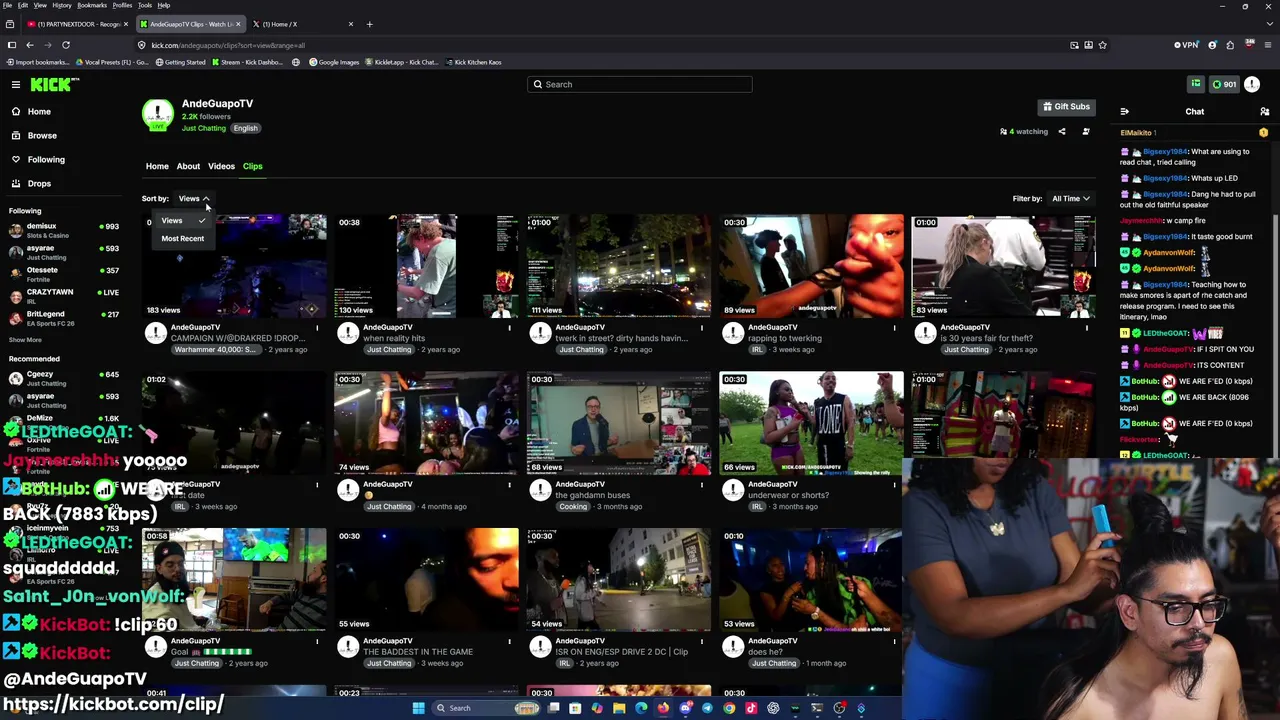
Task: Open Discord from the taskbar
Action: (685, 708)
